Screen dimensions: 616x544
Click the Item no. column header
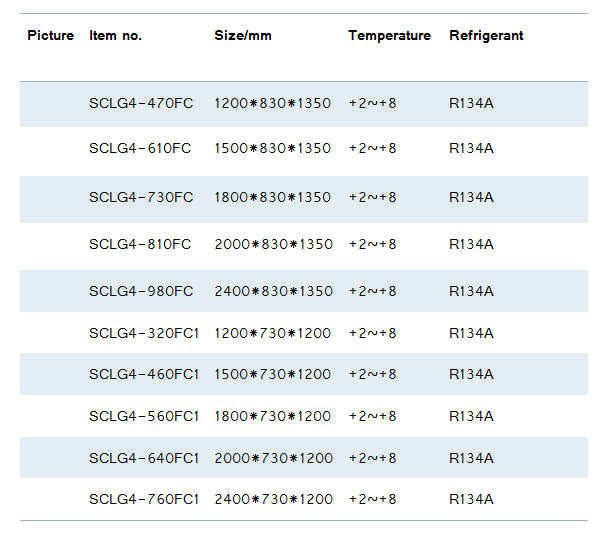[x=116, y=35]
